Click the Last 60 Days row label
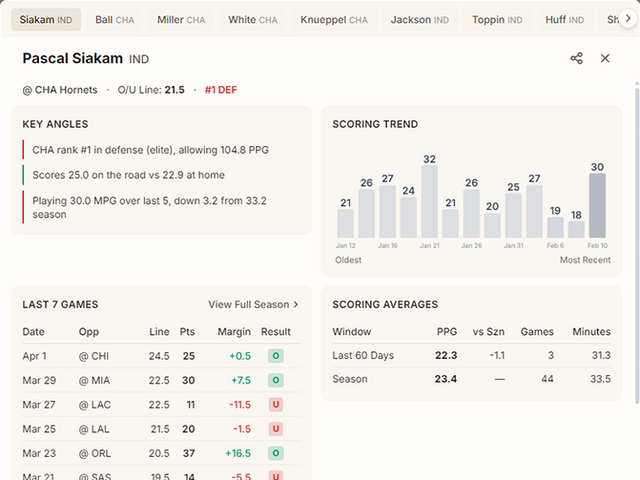 tap(363, 355)
